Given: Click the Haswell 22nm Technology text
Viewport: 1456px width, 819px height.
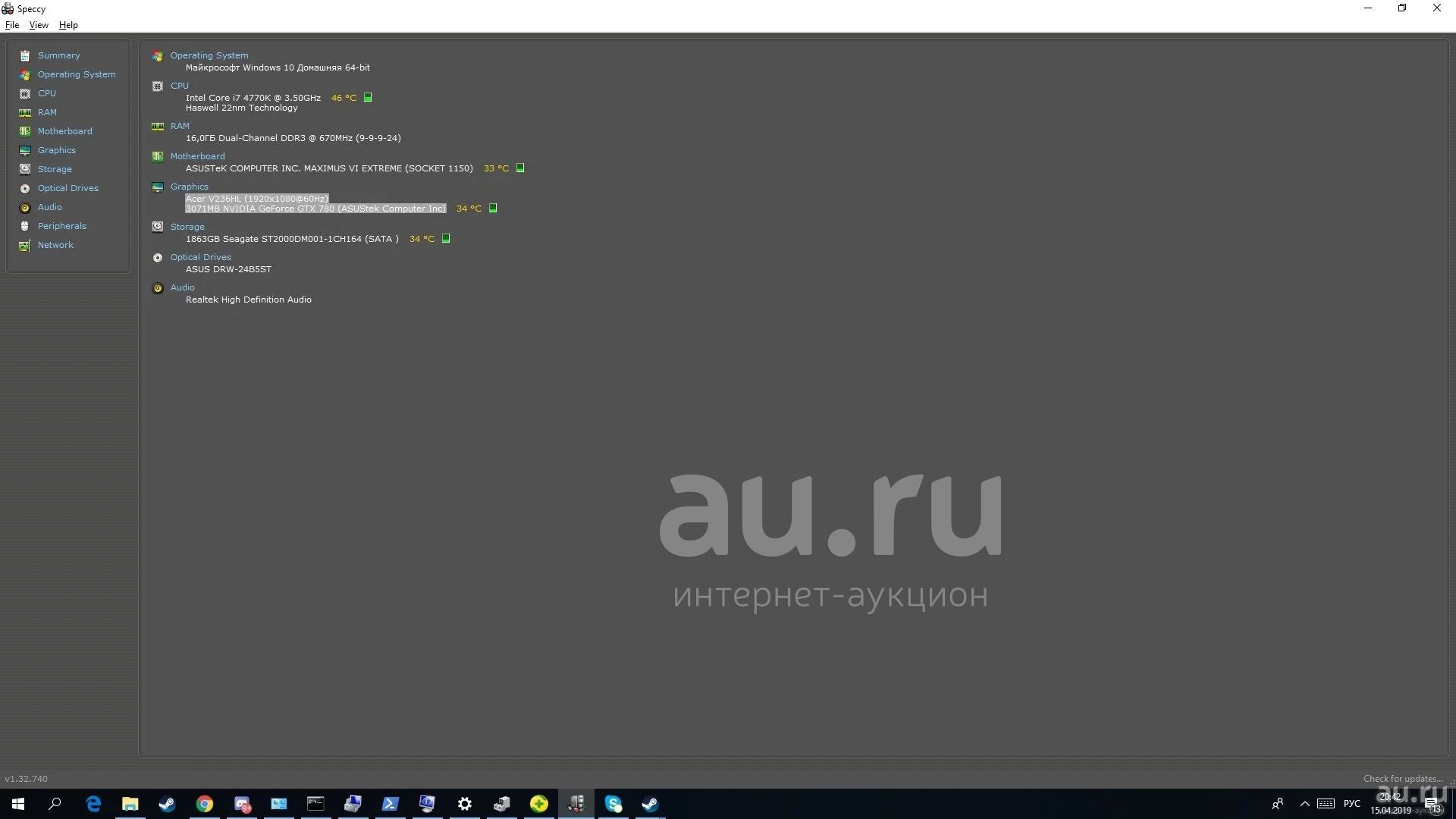Looking at the screenshot, I should pos(242,108).
